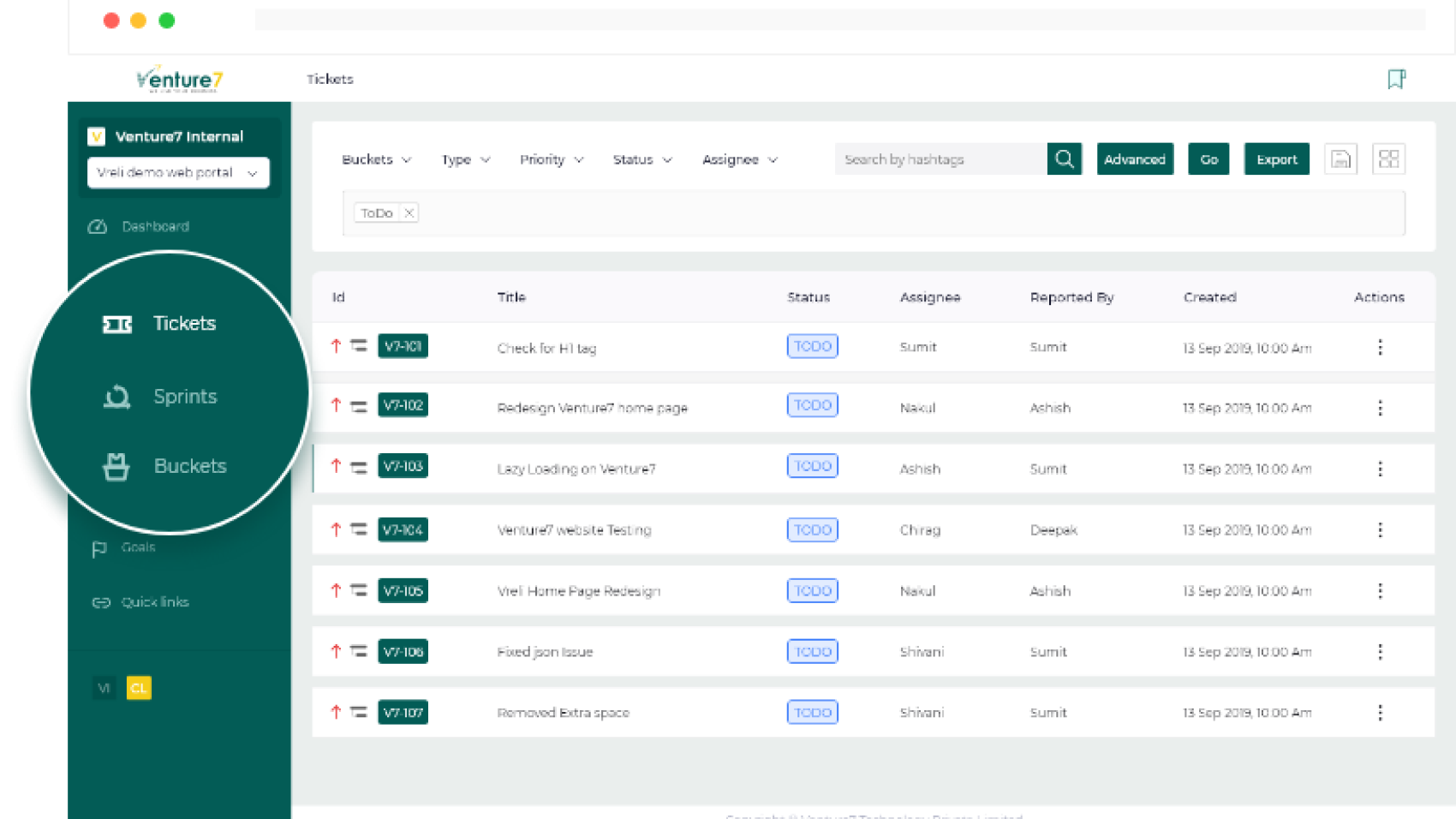Viewport: 1456px width, 819px height.
Task: Click the Goals flag icon
Action: 99,548
